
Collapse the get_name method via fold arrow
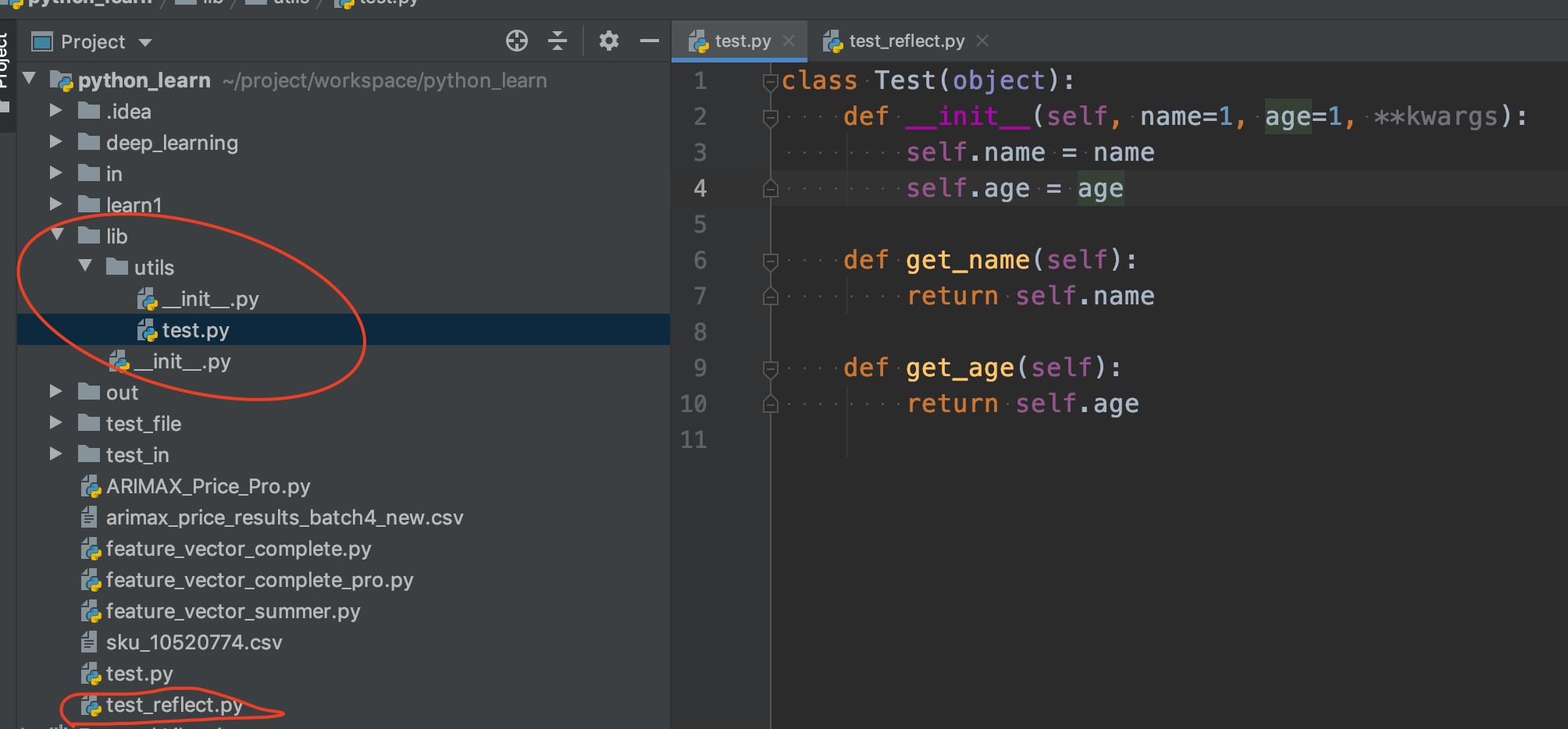click(772, 260)
